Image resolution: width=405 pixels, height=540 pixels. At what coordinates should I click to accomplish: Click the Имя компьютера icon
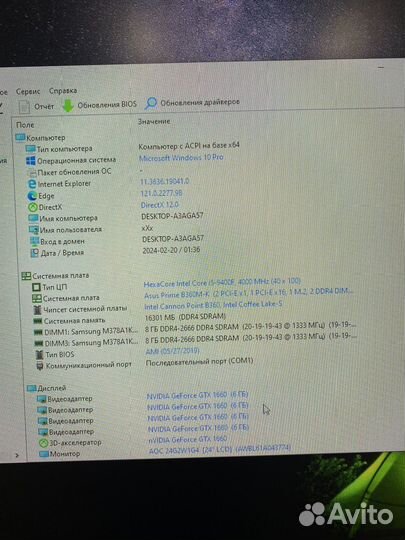tap(33, 219)
